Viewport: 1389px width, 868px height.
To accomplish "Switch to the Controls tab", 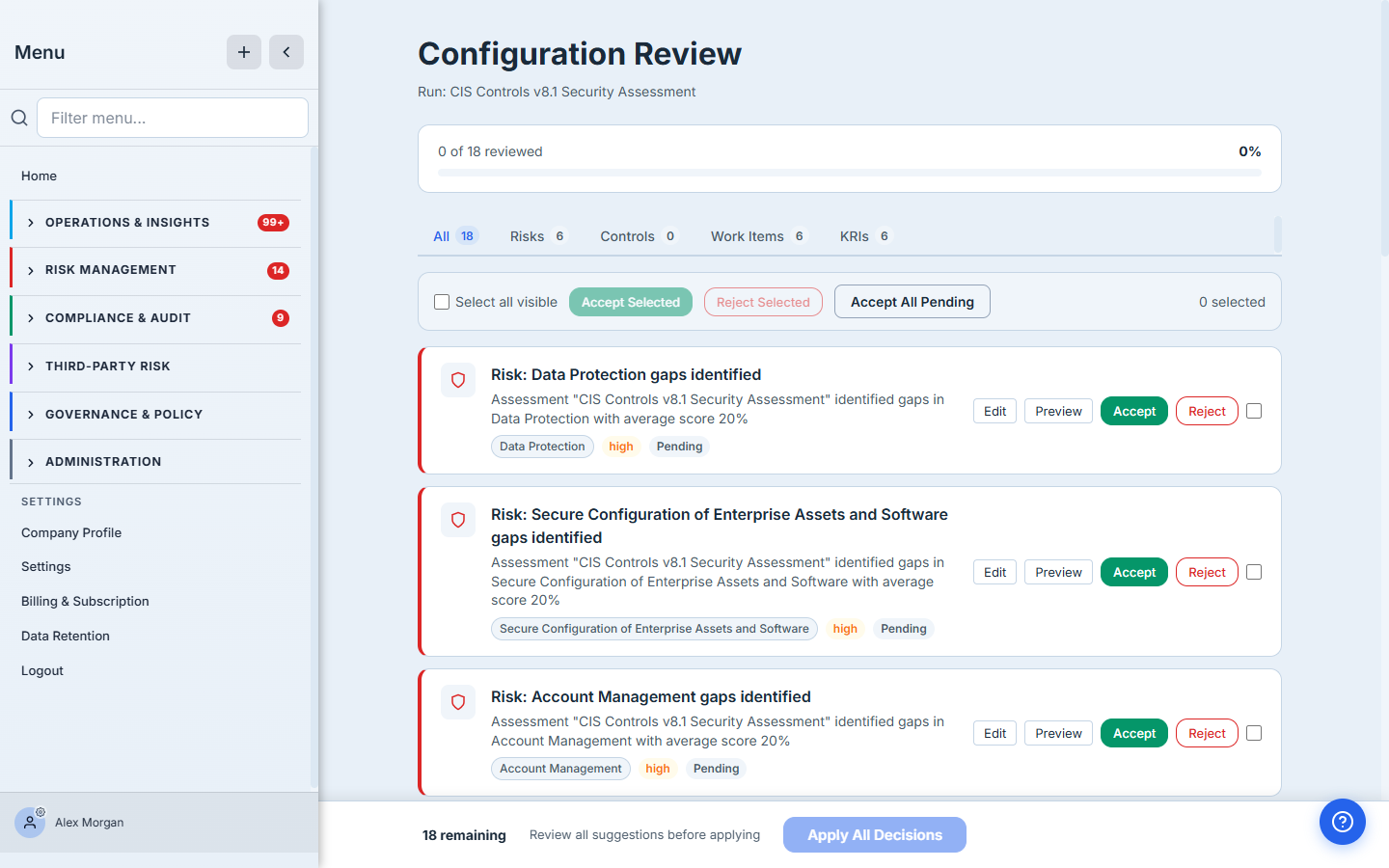I will [639, 236].
